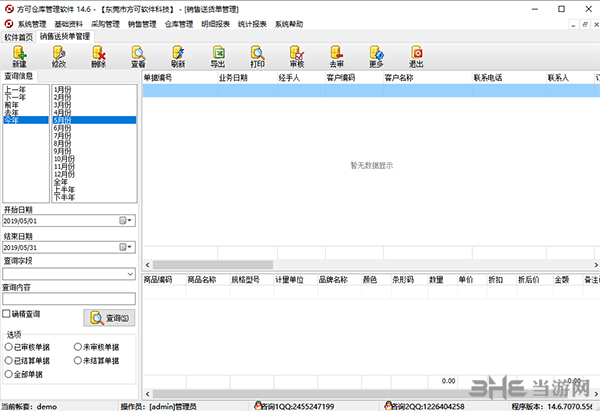Sort by the 客户名称 column header

pos(428,78)
